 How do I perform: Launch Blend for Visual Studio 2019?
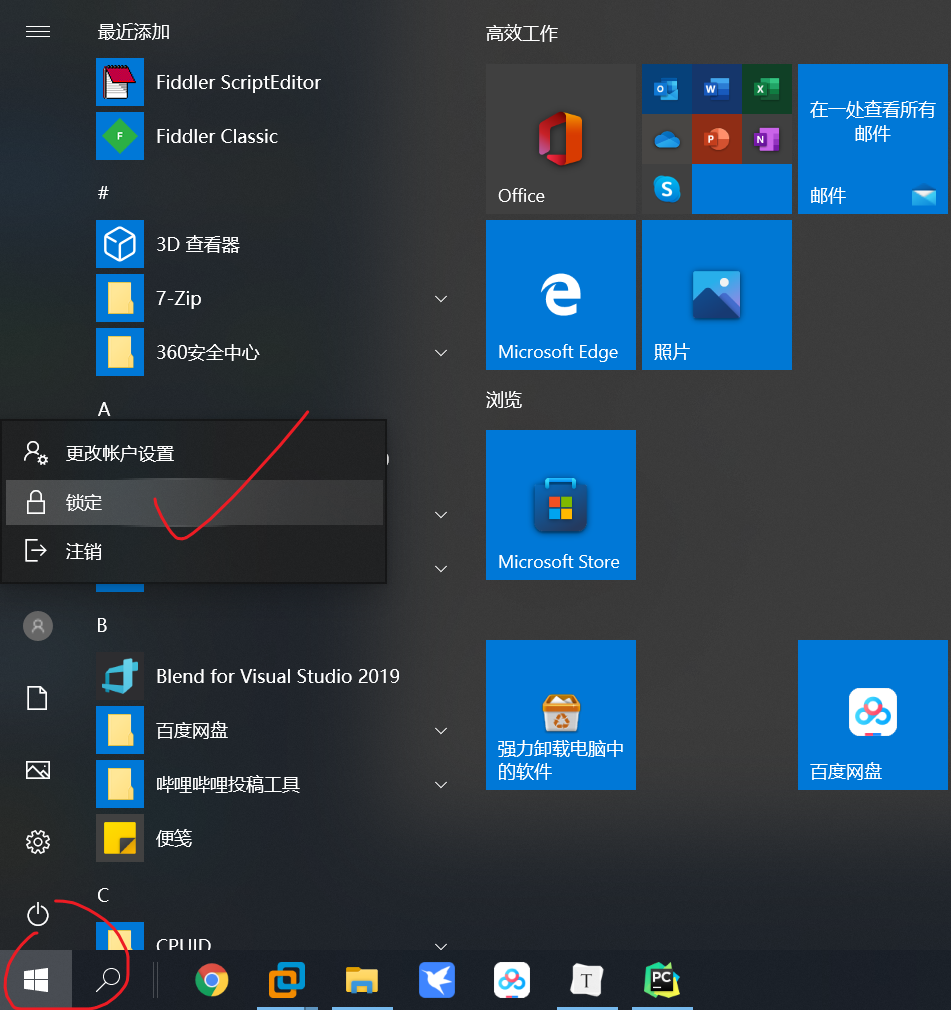coord(277,677)
